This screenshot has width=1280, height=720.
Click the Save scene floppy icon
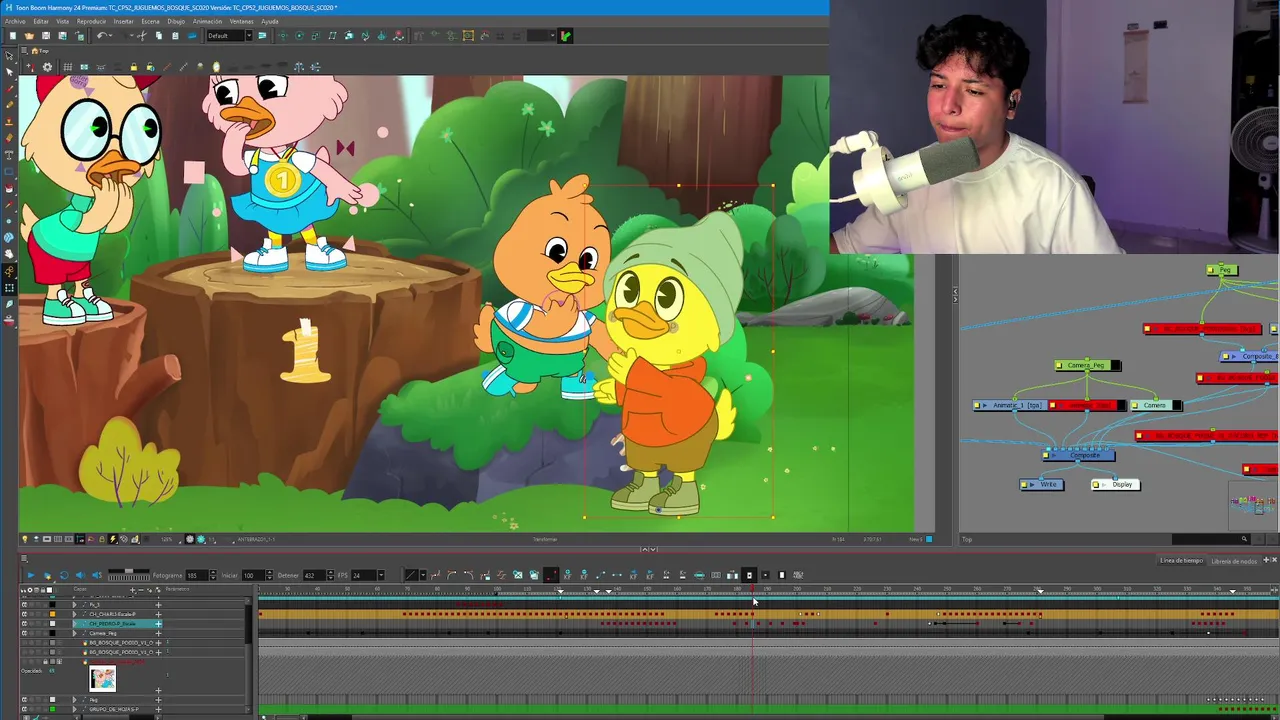click(46, 36)
